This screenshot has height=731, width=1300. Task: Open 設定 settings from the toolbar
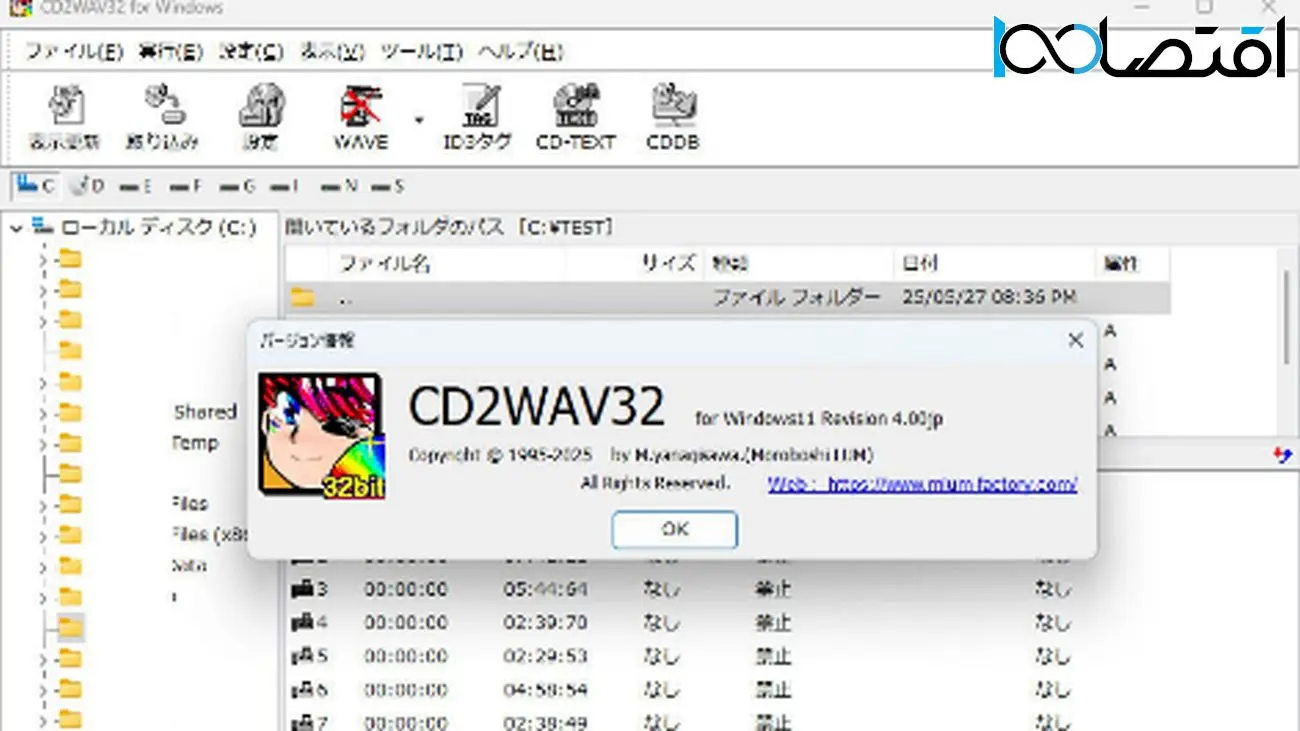tap(260, 116)
